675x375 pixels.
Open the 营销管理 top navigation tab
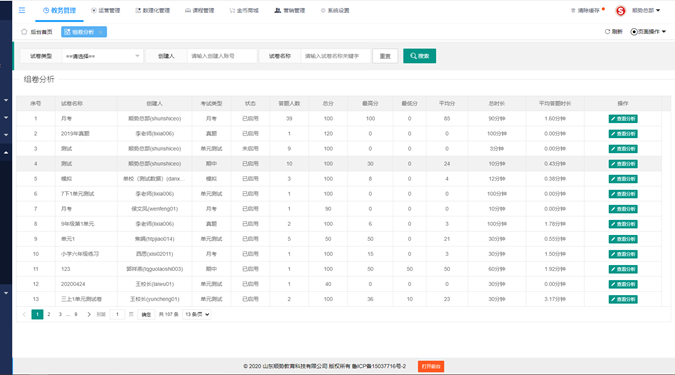(x=290, y=10)
